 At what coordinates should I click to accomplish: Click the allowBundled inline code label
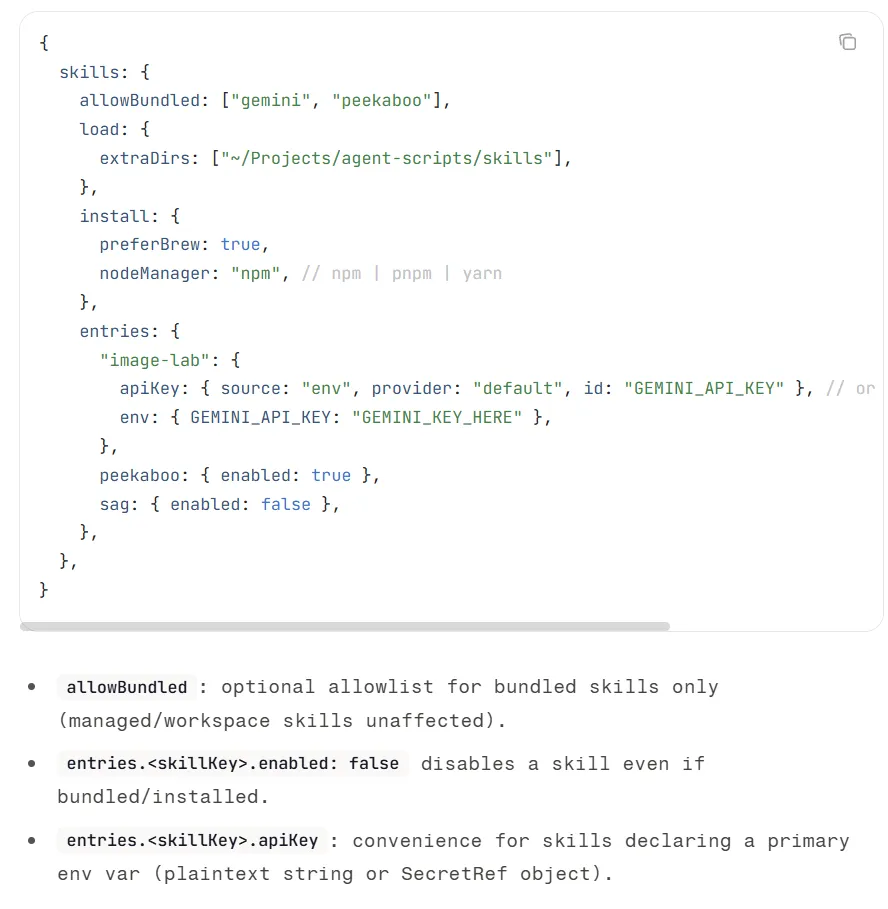pyautogui.click(x=126, y=687)
